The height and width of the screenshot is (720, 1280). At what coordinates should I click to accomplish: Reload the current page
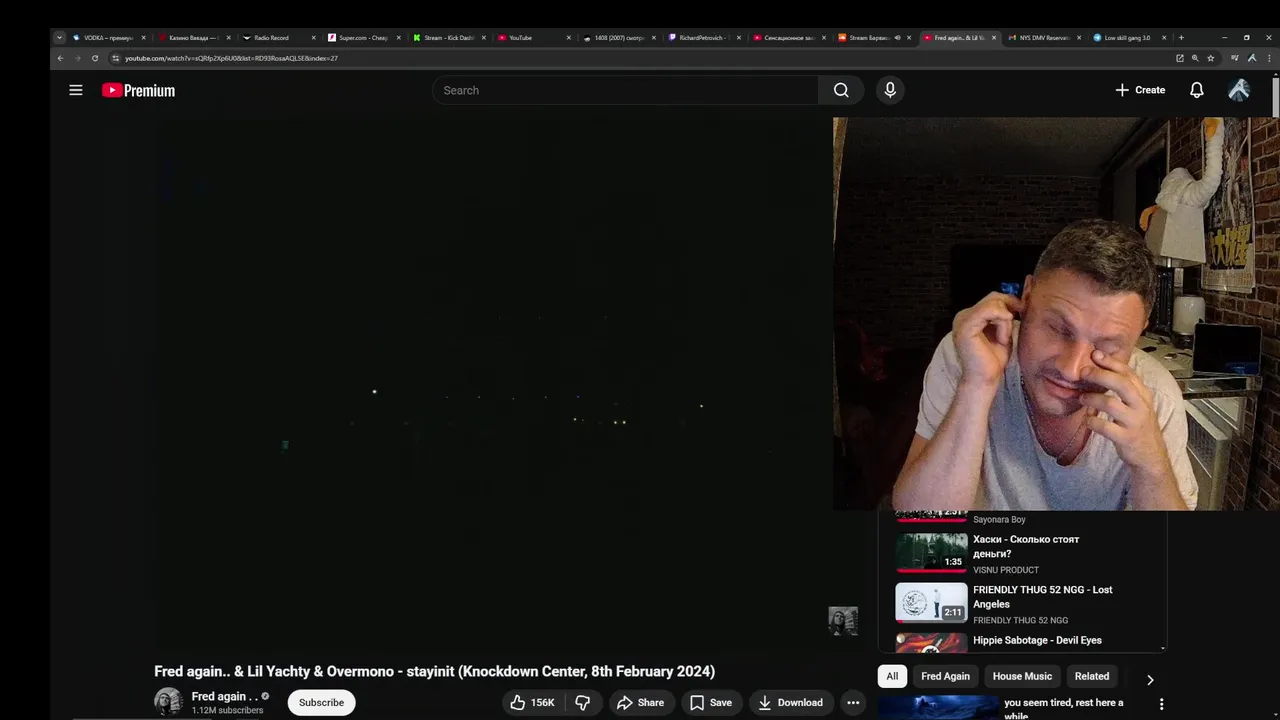click(95, 58)
